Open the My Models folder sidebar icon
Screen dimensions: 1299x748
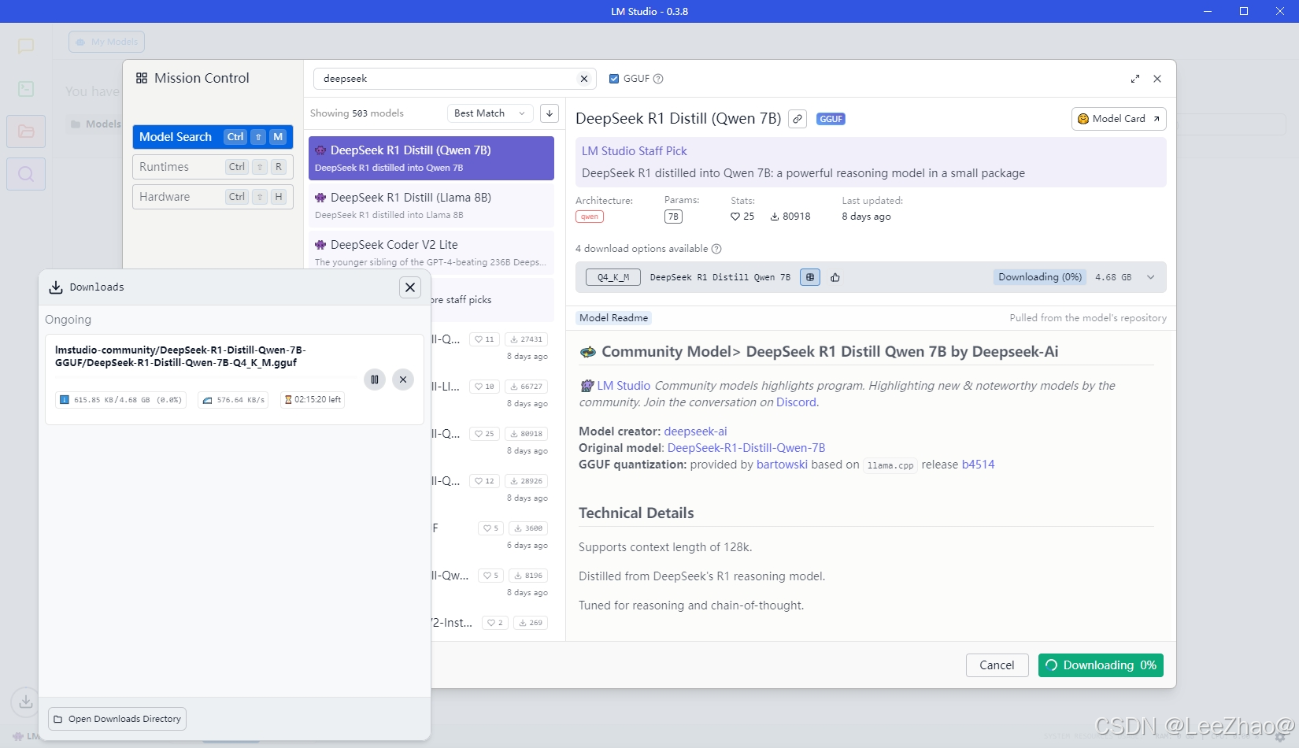tap(26, 131)
